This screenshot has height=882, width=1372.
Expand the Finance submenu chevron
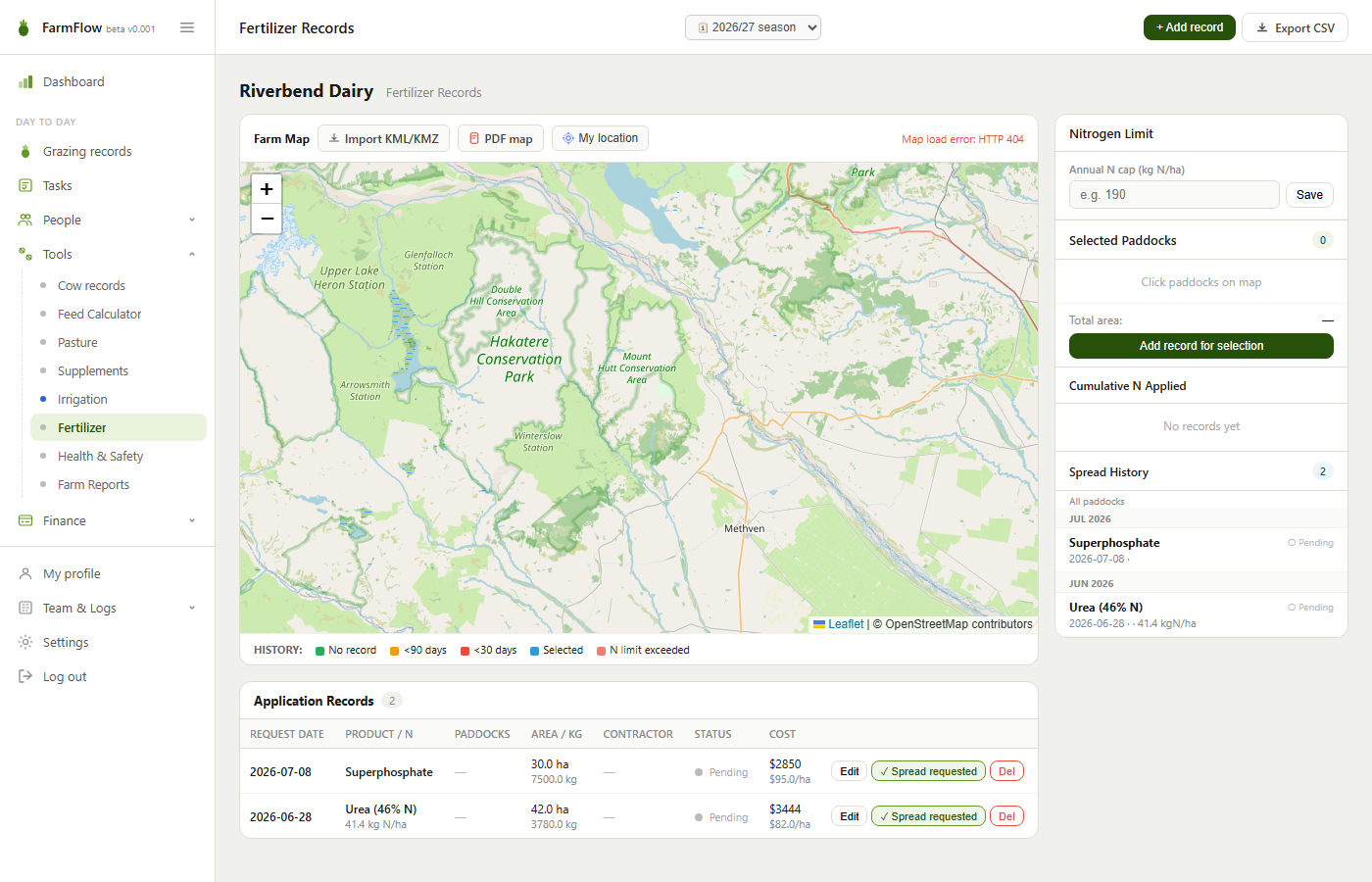pos(192,521)
